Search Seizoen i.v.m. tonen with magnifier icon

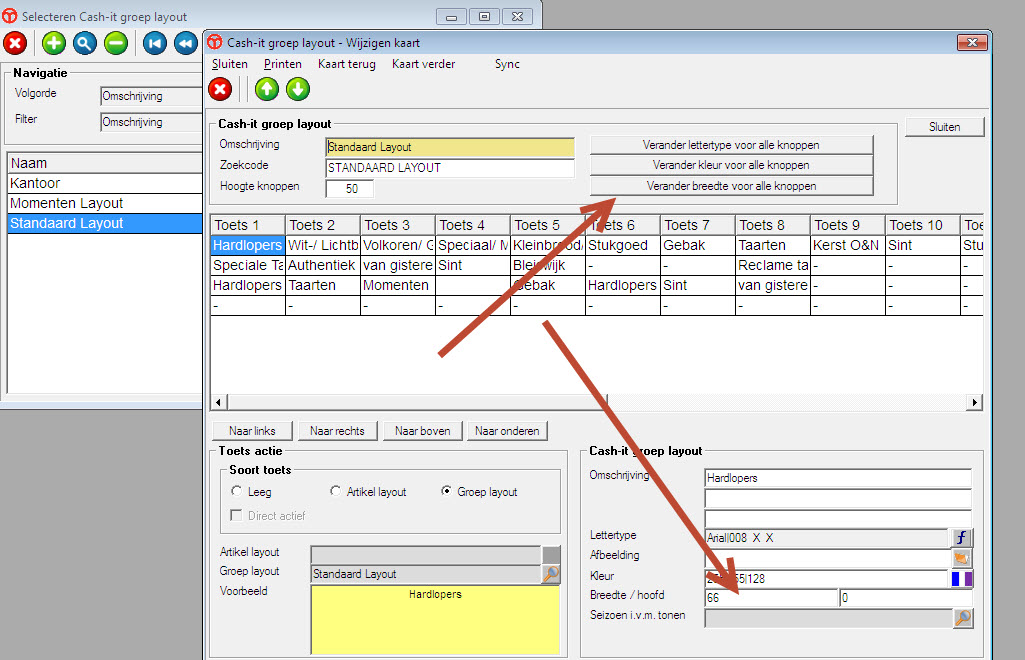963,618
